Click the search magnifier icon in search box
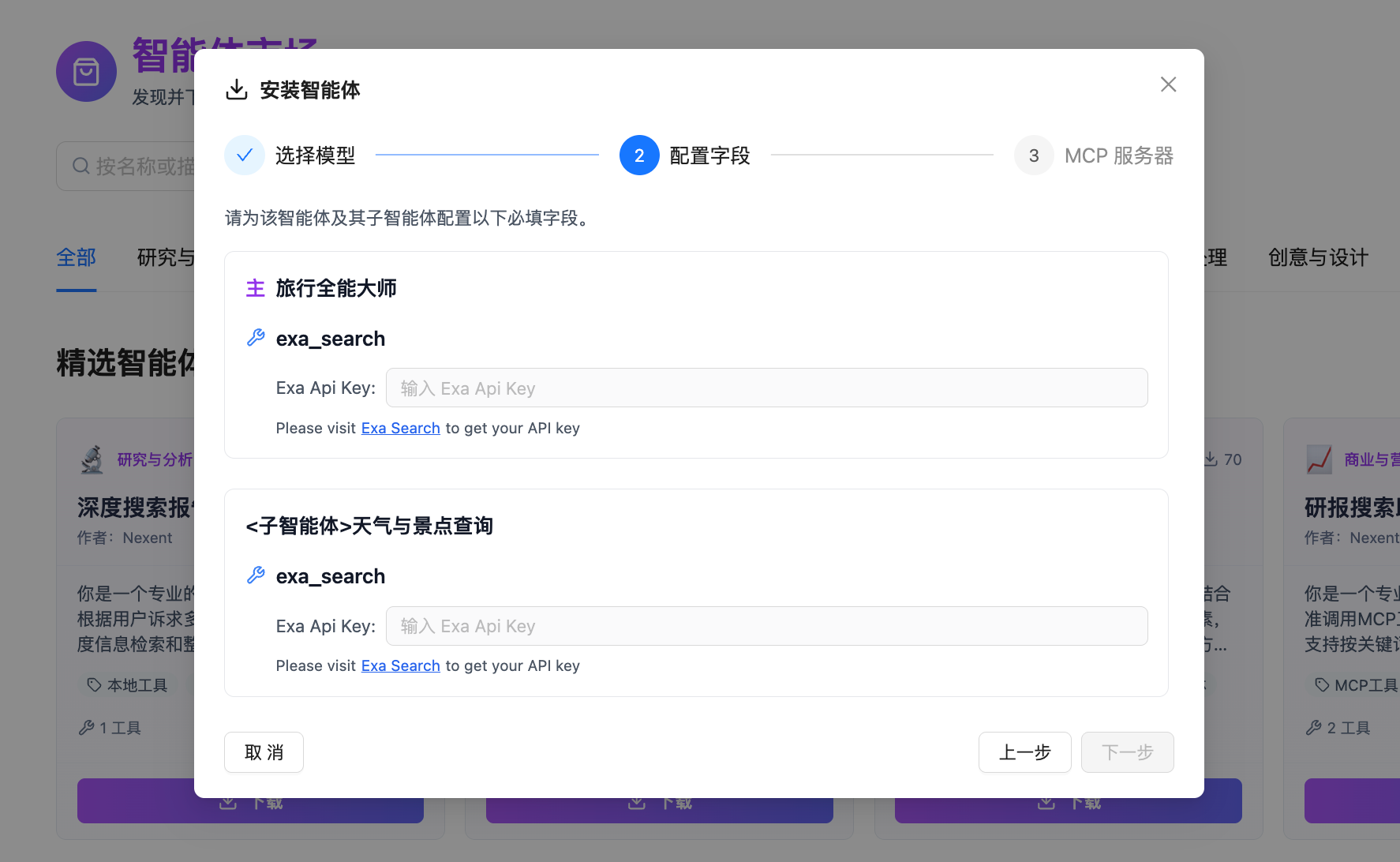 (80, 166)
